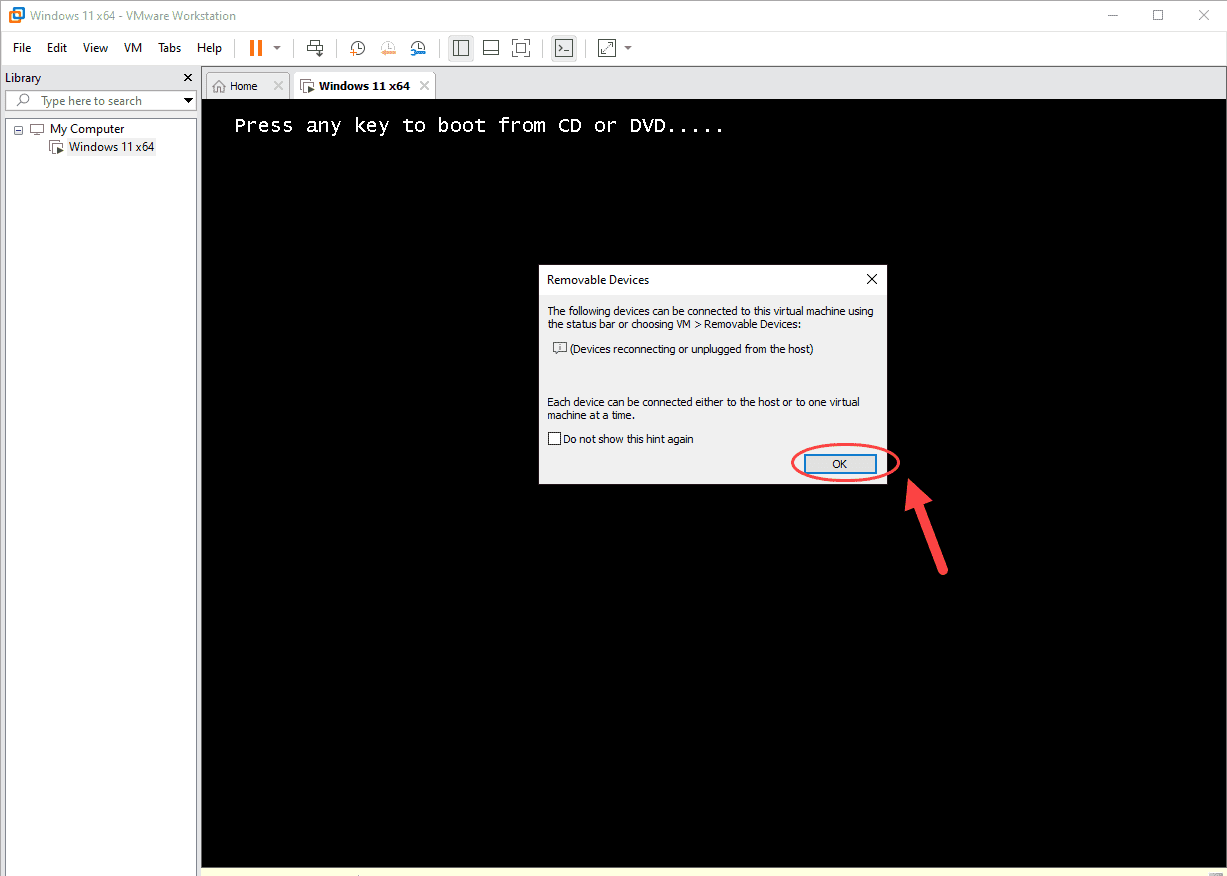Open the Help menu
The image size is (1227, 876).
tap(209, 48)
